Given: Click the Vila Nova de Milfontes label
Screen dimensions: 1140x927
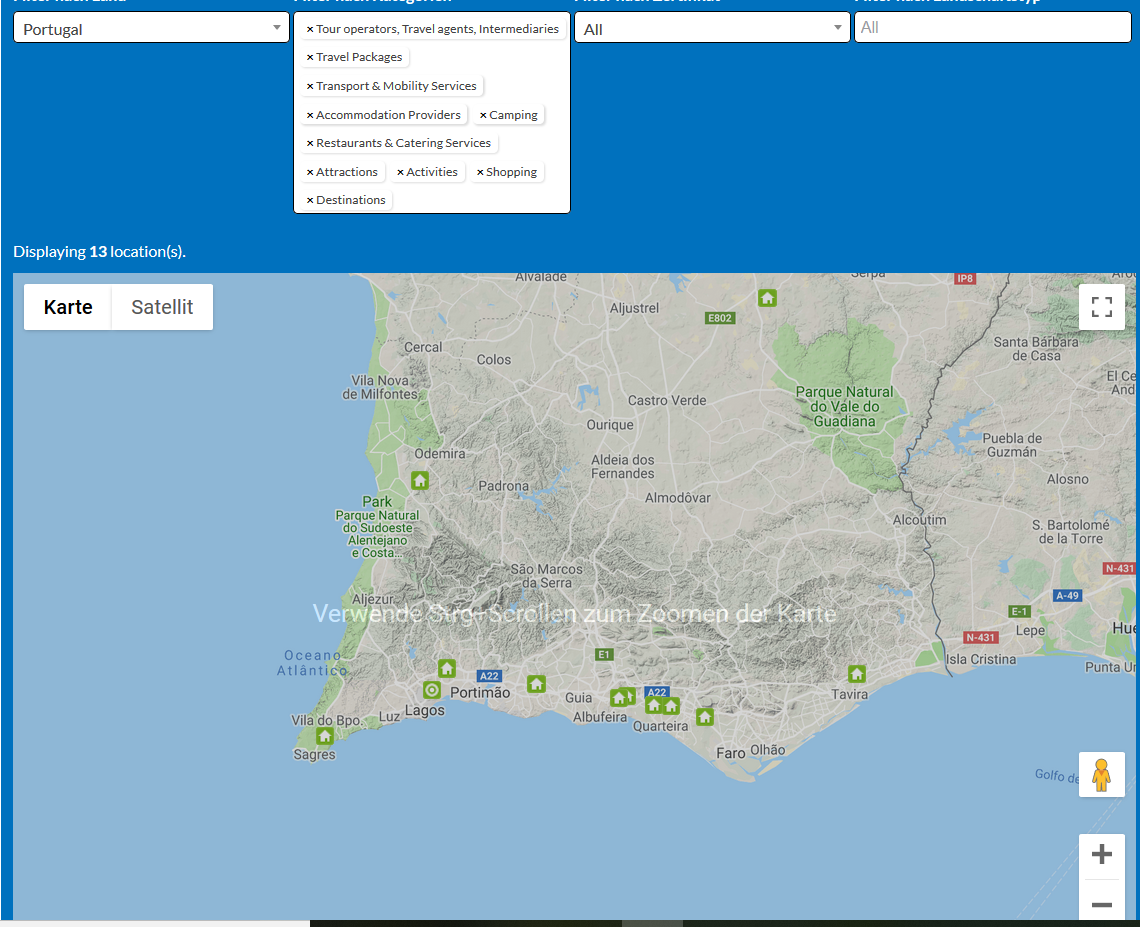Looking at the screenshot, I should [x=382, y=387].
